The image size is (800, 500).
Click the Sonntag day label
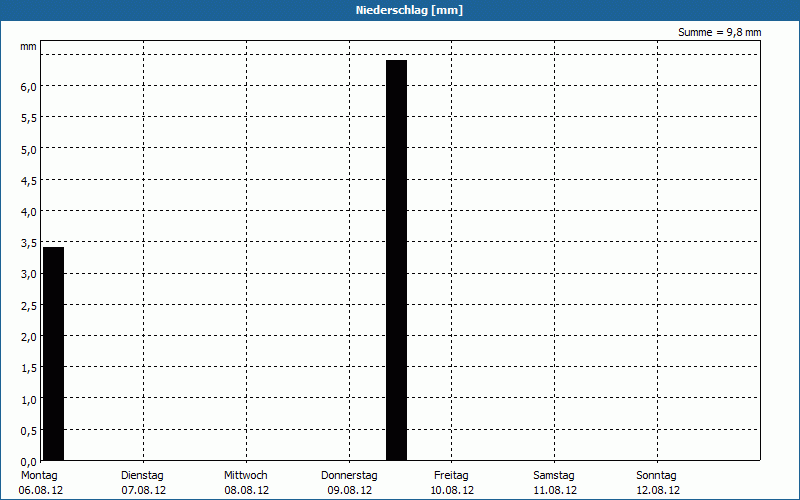pos(657,476)
